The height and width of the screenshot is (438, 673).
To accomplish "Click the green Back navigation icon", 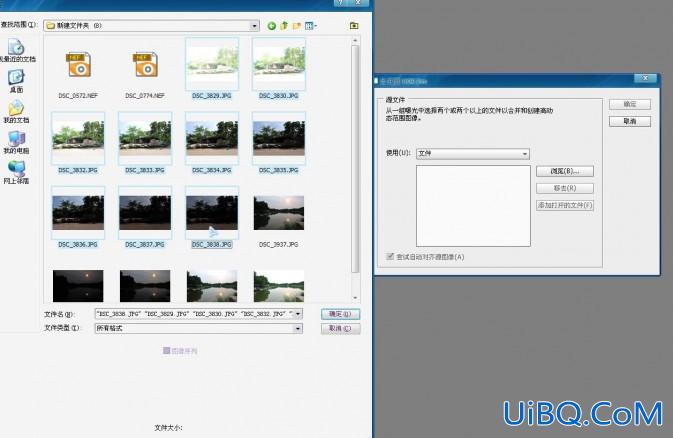I will pos(272,26).
